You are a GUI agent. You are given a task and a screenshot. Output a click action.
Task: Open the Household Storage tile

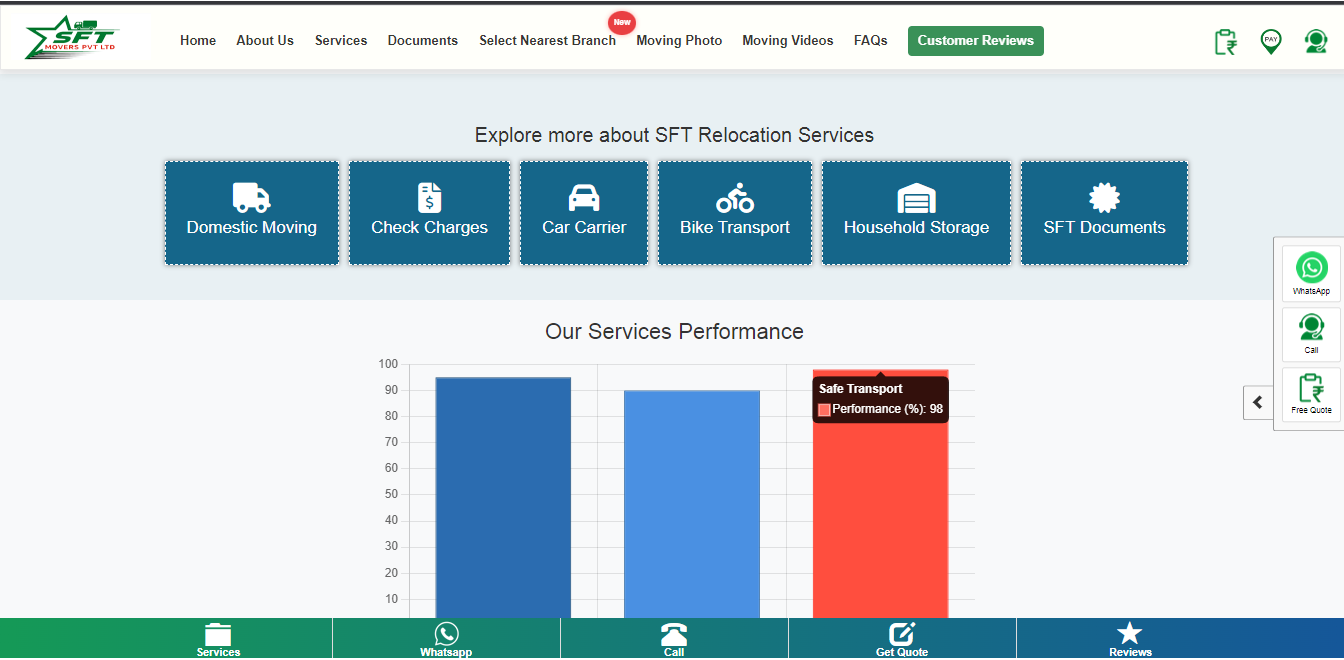point(916,212)
